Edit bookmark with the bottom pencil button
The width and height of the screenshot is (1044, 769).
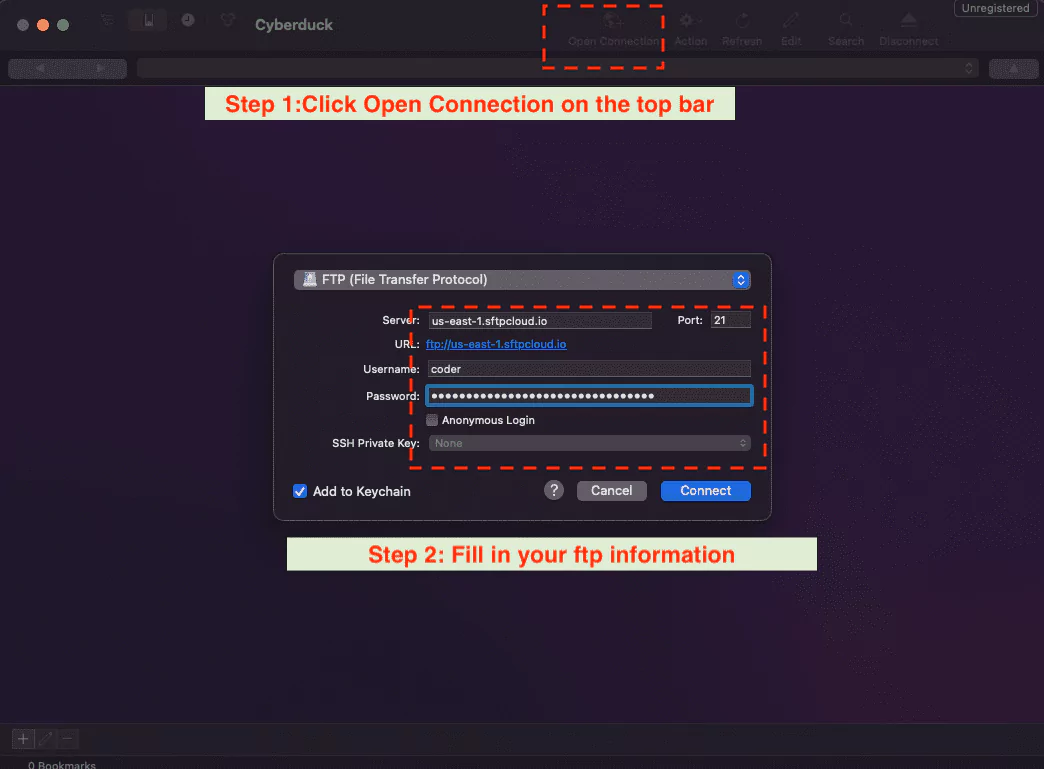(45, 739)
